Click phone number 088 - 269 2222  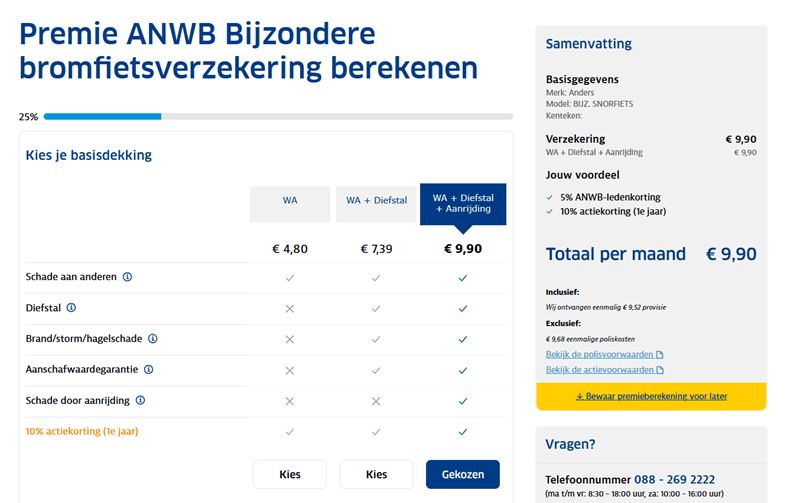pyautogui.click(x=674, y=480)
